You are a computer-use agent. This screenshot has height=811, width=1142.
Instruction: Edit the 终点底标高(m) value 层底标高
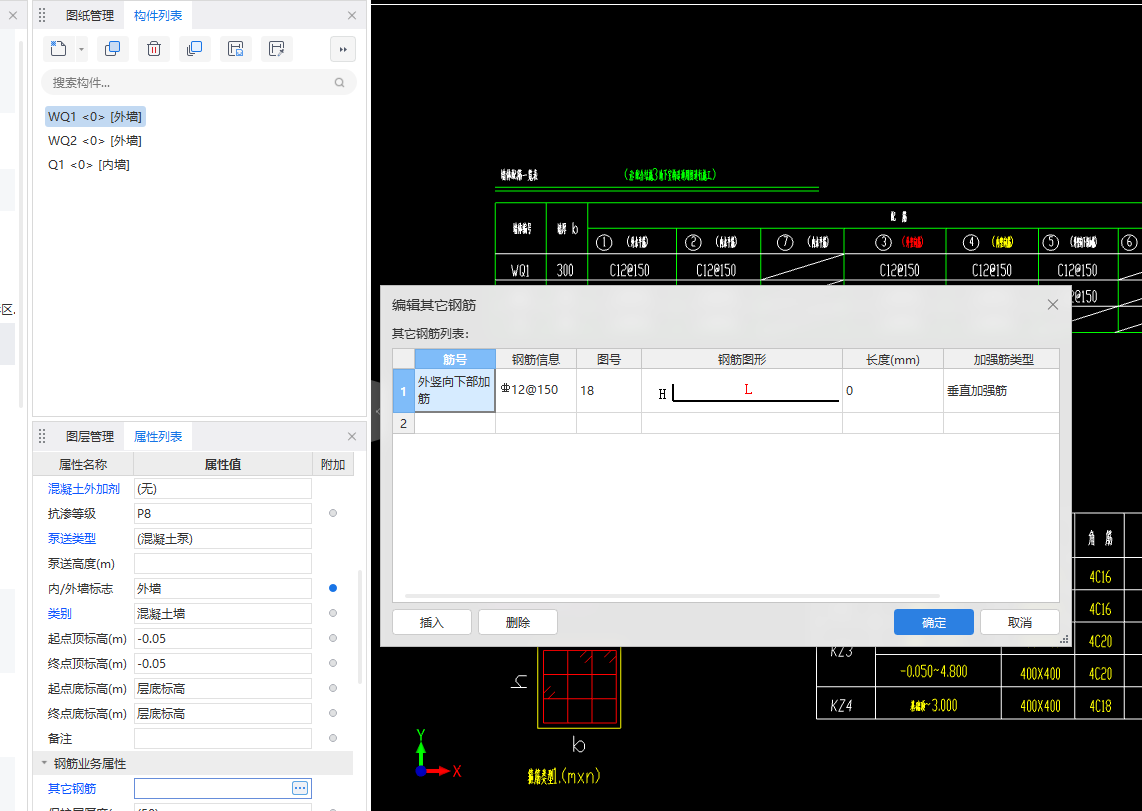pyautogui.click(x=223, y=713)
